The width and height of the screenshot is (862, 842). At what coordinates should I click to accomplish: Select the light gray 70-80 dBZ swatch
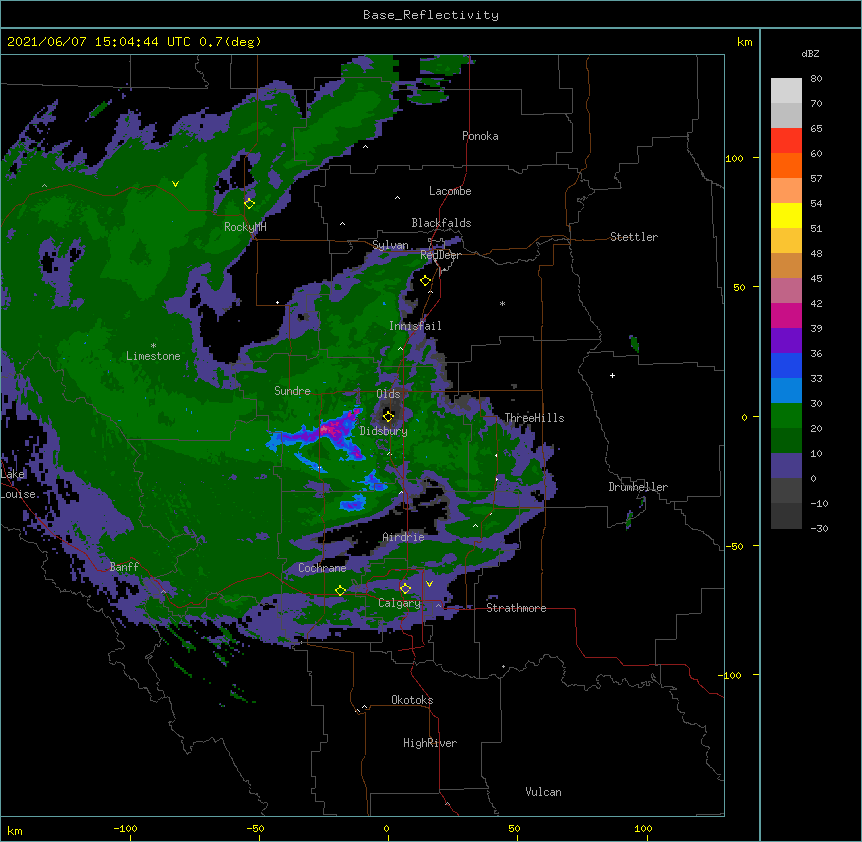(786, 91)
